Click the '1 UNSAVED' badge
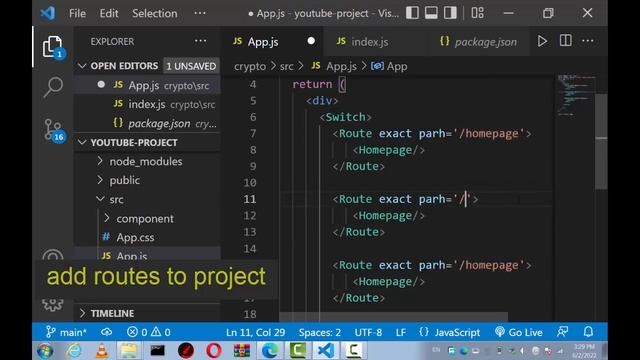The image size is (640, 360). click(191, 66)
